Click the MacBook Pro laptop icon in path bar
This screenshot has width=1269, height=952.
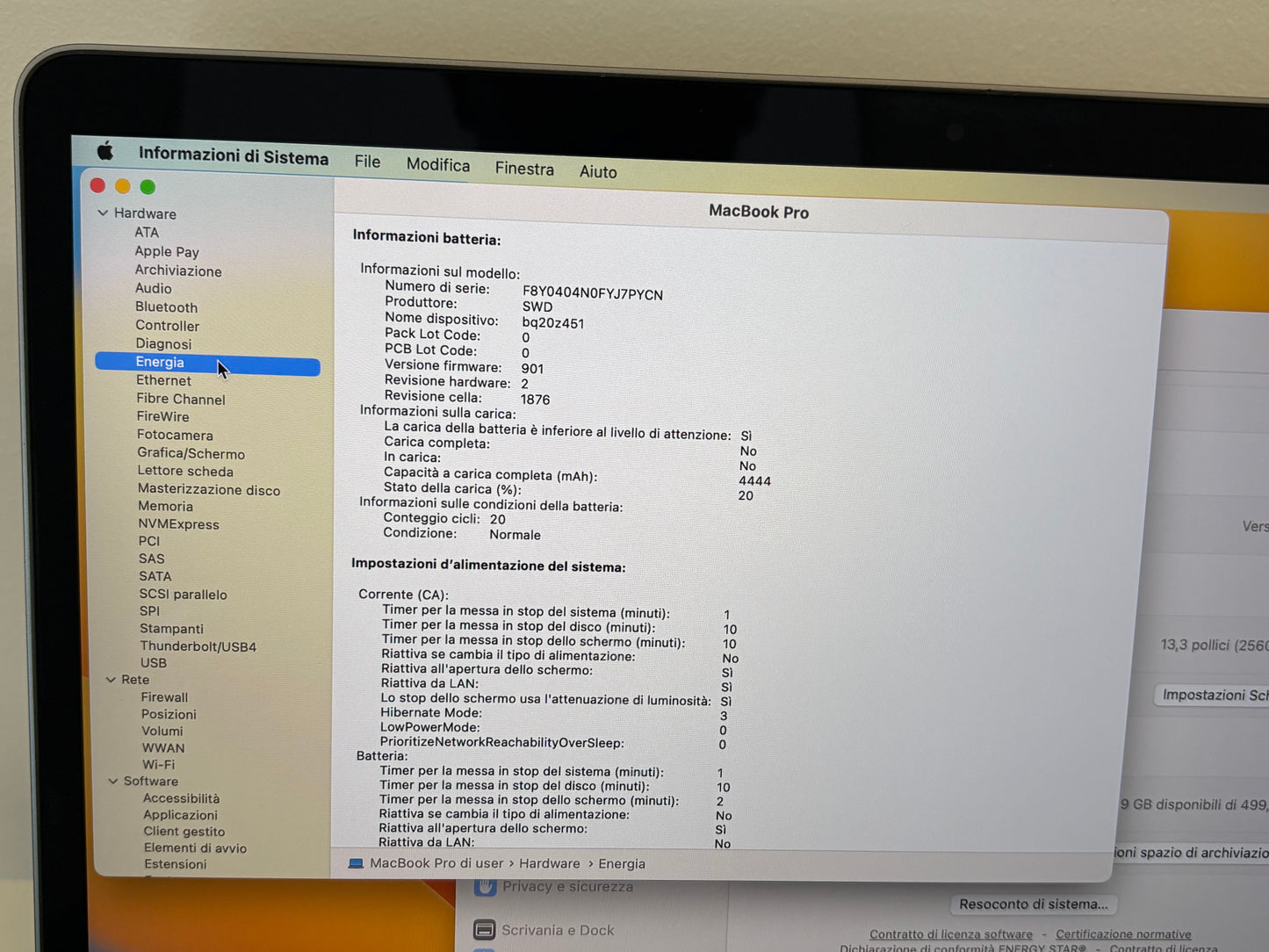coord(356,863)
